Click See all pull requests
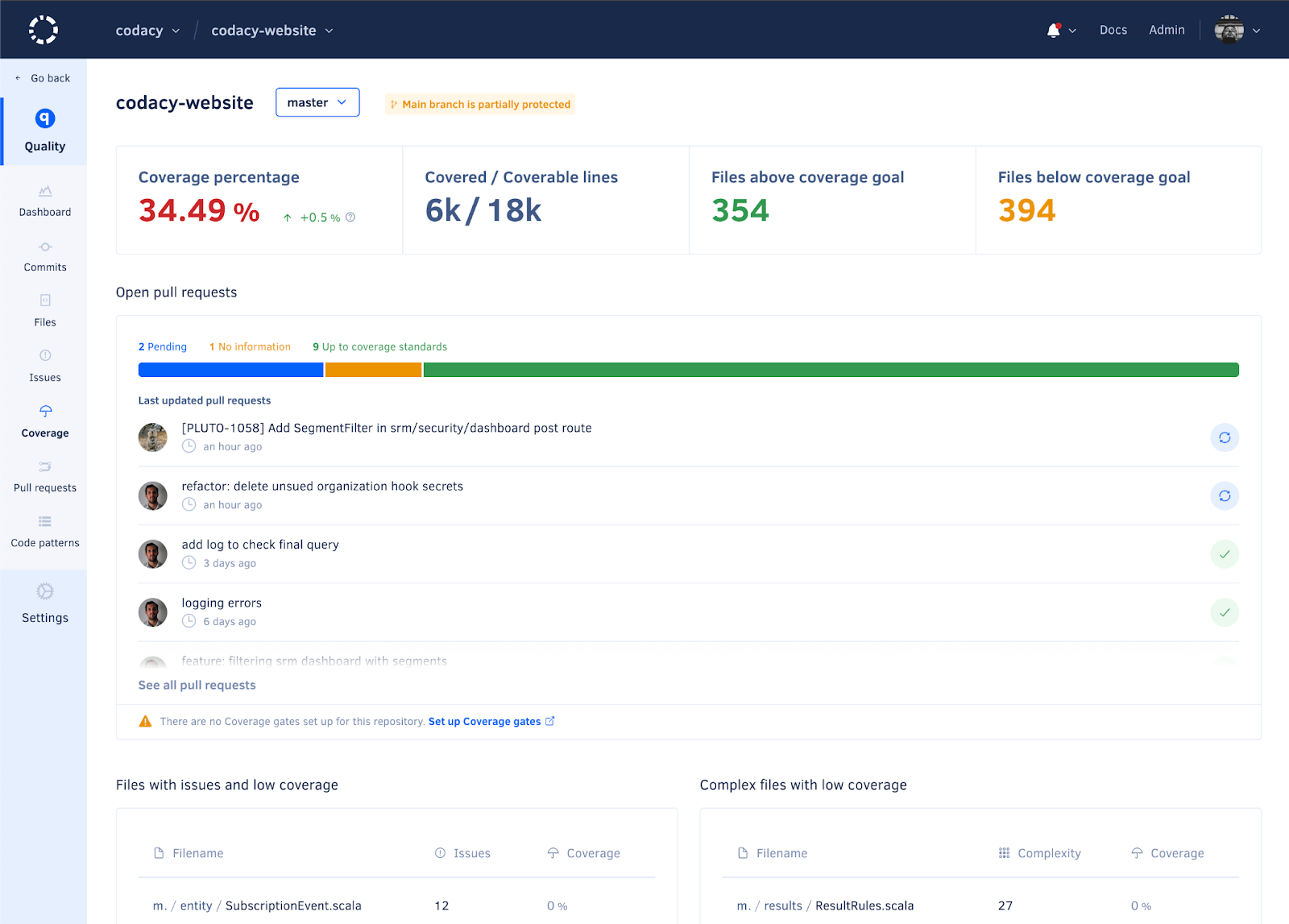Viewport: 1289px width, 924px height. pos(197,686)
